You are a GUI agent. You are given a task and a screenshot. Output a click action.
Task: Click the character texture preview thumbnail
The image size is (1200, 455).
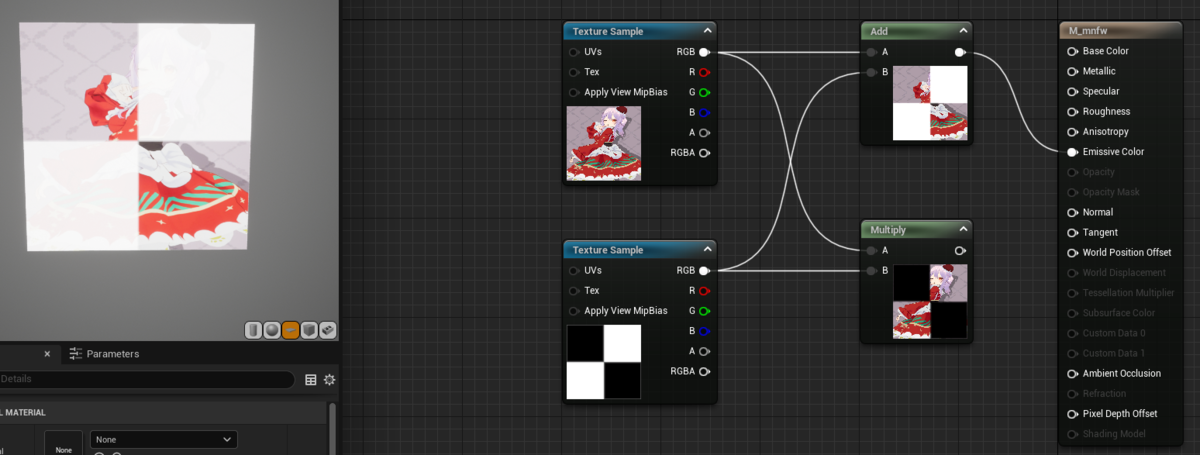pos(604,143)
